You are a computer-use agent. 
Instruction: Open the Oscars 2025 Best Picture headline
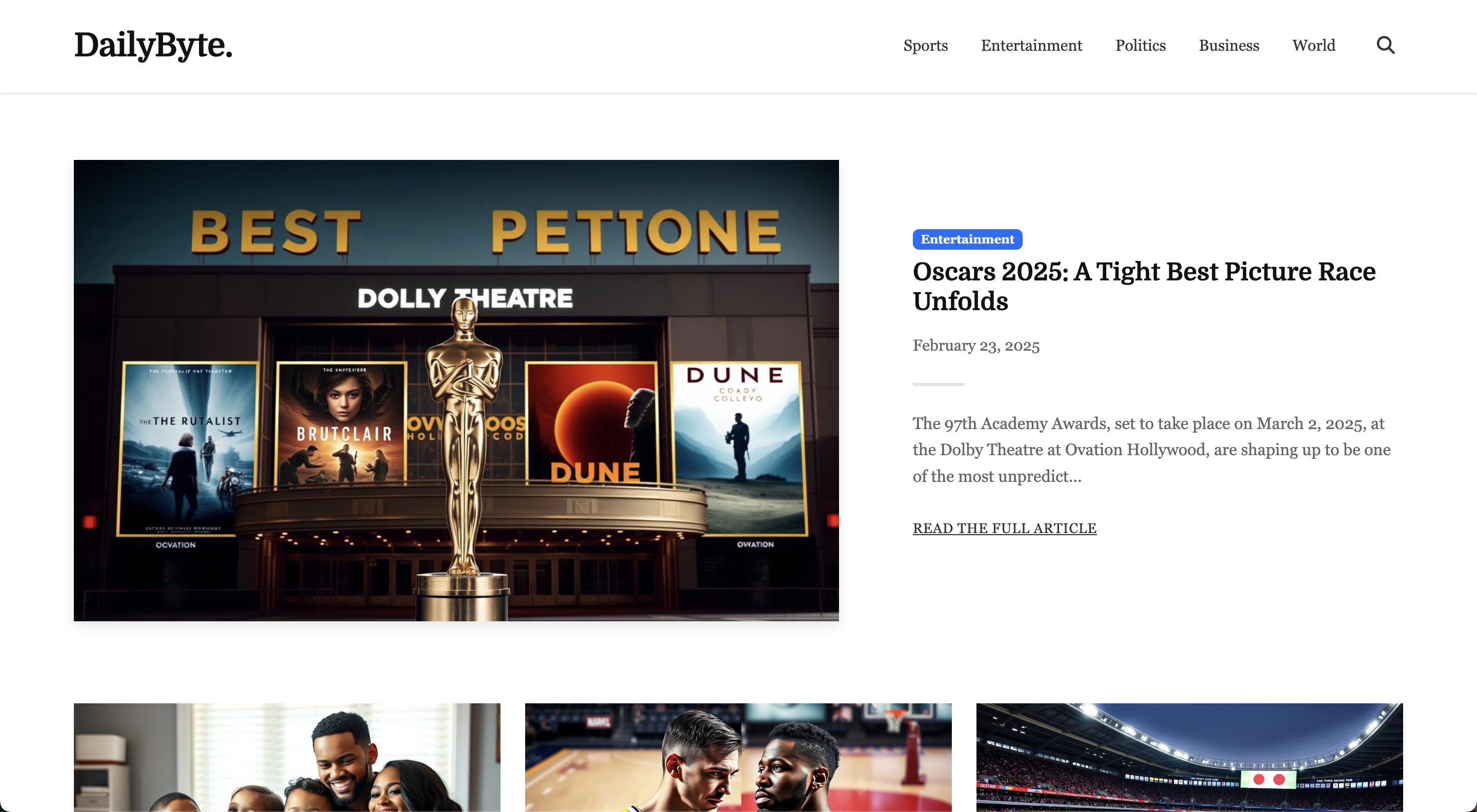pos(1144,286)
